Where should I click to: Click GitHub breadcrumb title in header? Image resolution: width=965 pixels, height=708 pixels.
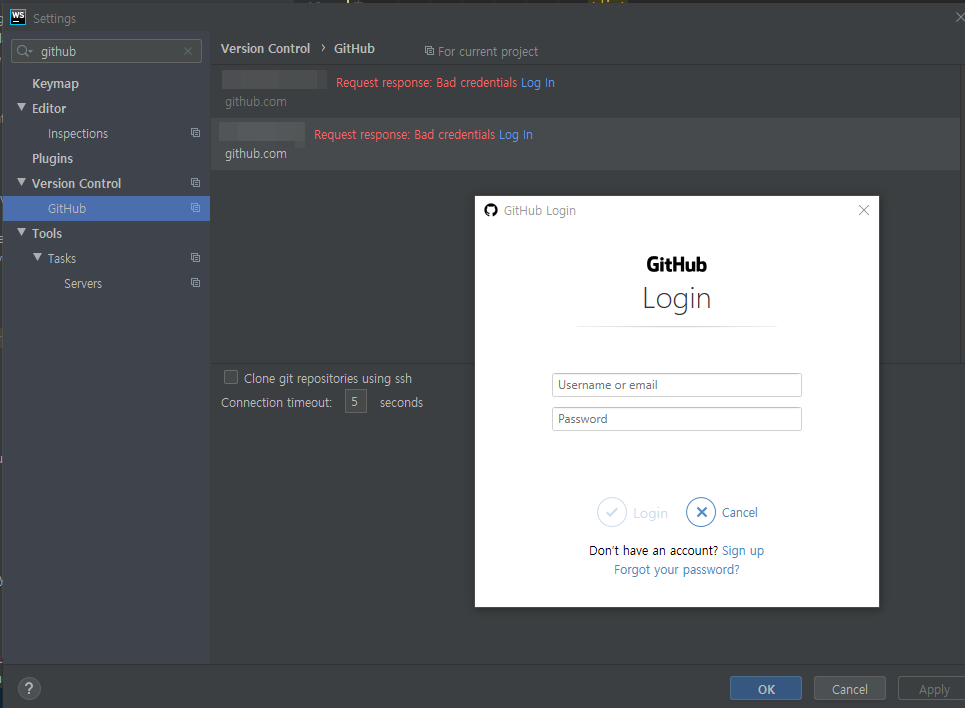click(x=354, y=49)
